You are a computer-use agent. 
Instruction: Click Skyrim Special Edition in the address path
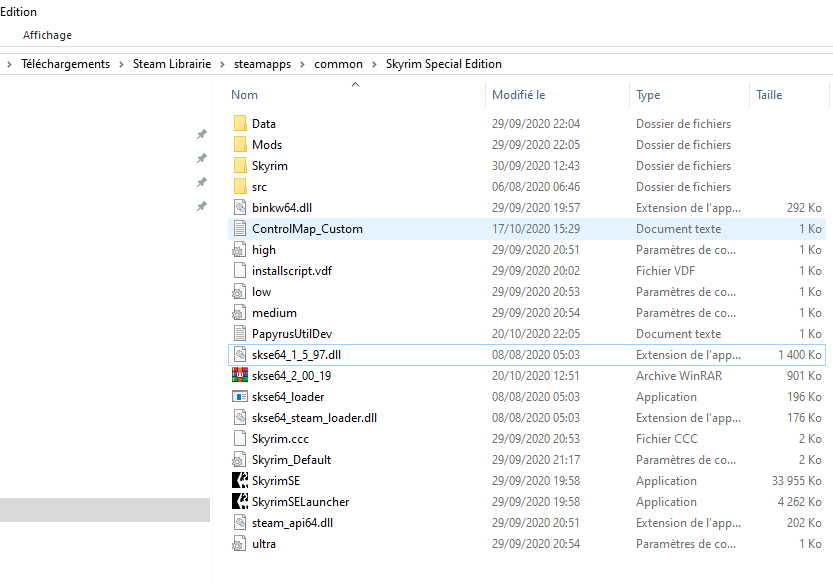444,64
